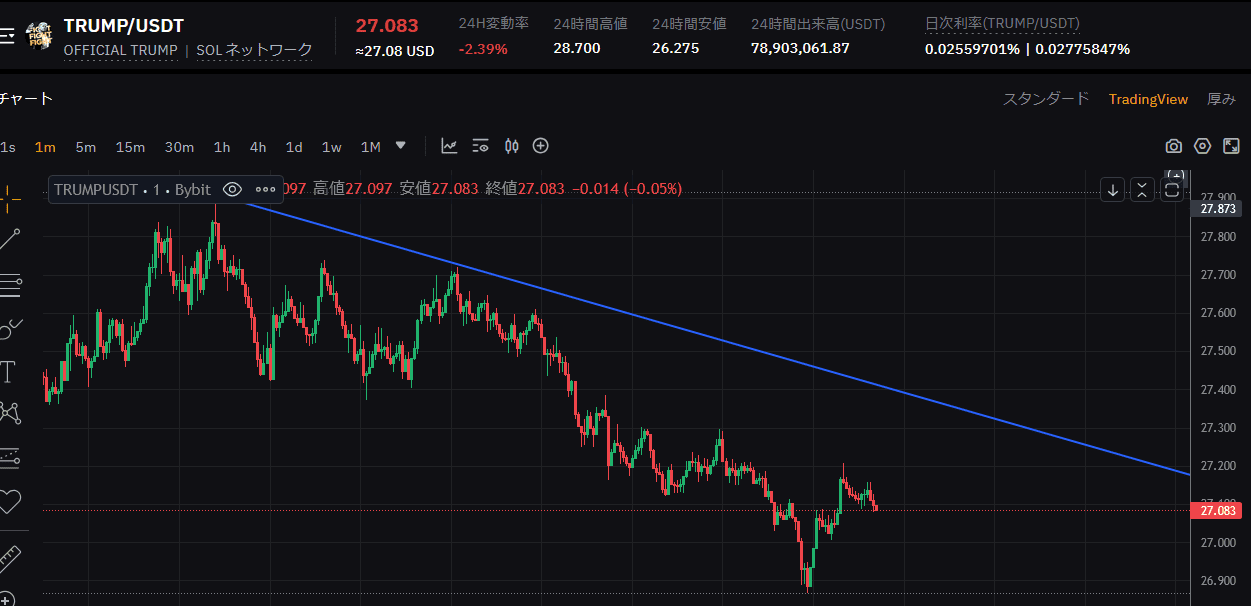Open candlestick chart type selector

coord(511,146)
